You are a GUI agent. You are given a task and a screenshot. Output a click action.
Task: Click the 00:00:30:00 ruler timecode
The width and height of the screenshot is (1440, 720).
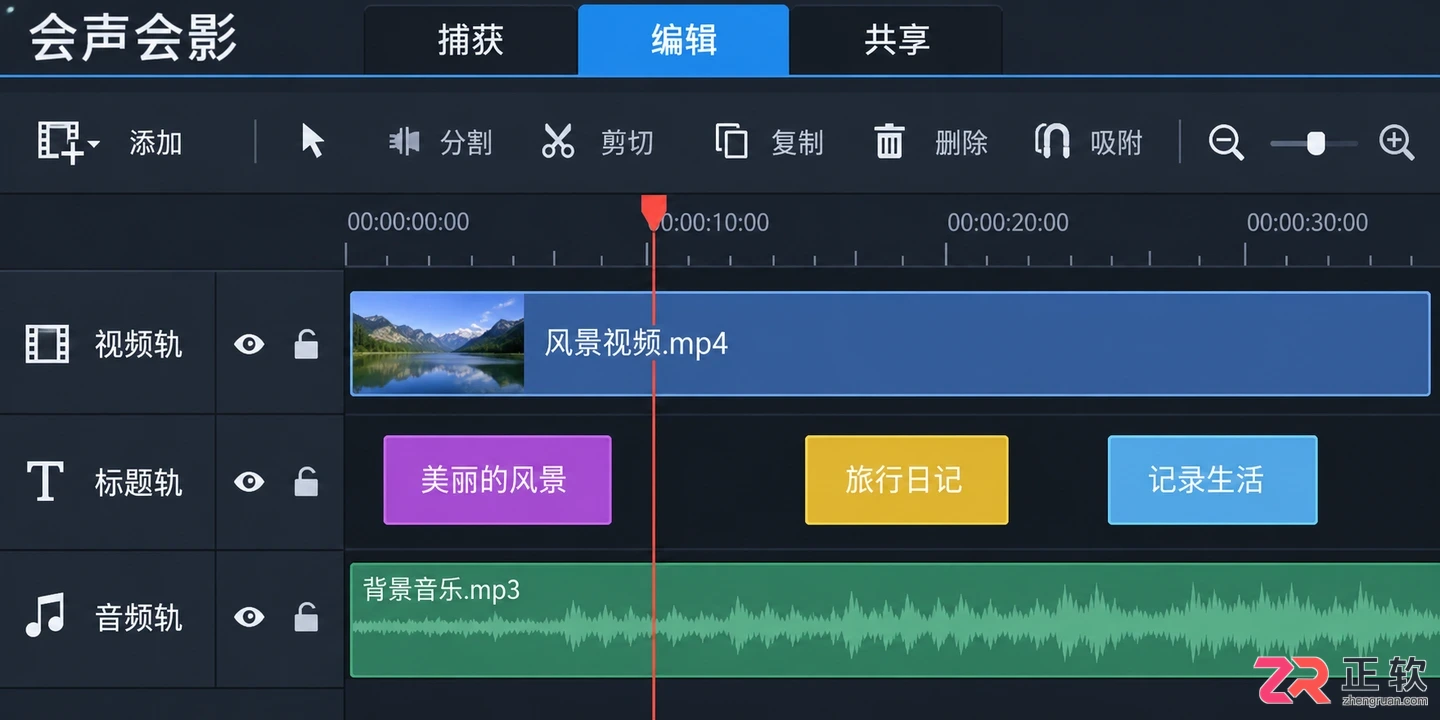pos(1307,222)
